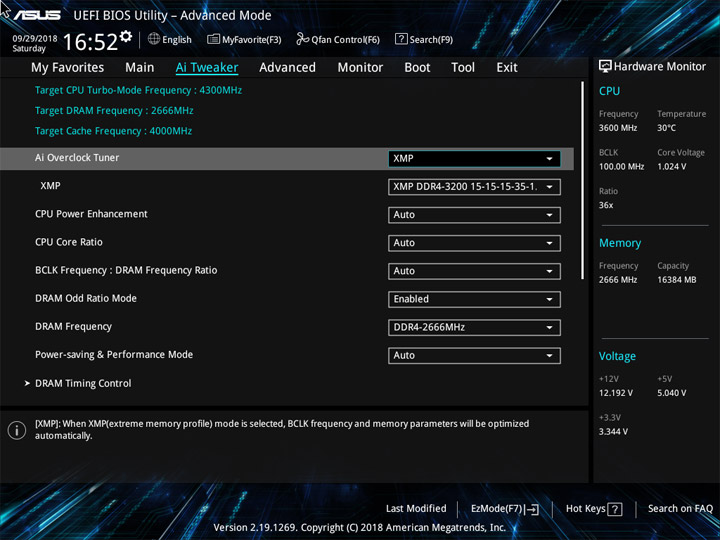Open BCLK Frequency DRAM Frequency Ratio dropdown
The width and height of the screenshot is (720, 540).
tap(474, 271)
